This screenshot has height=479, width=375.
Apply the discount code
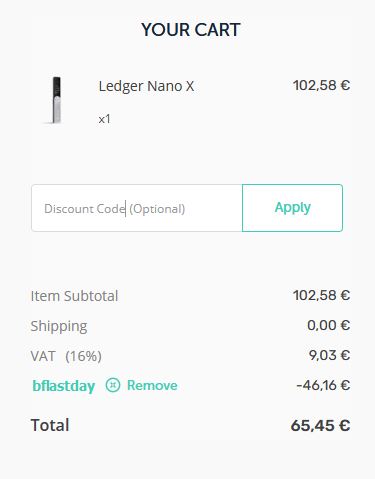[x=292, y=208]
